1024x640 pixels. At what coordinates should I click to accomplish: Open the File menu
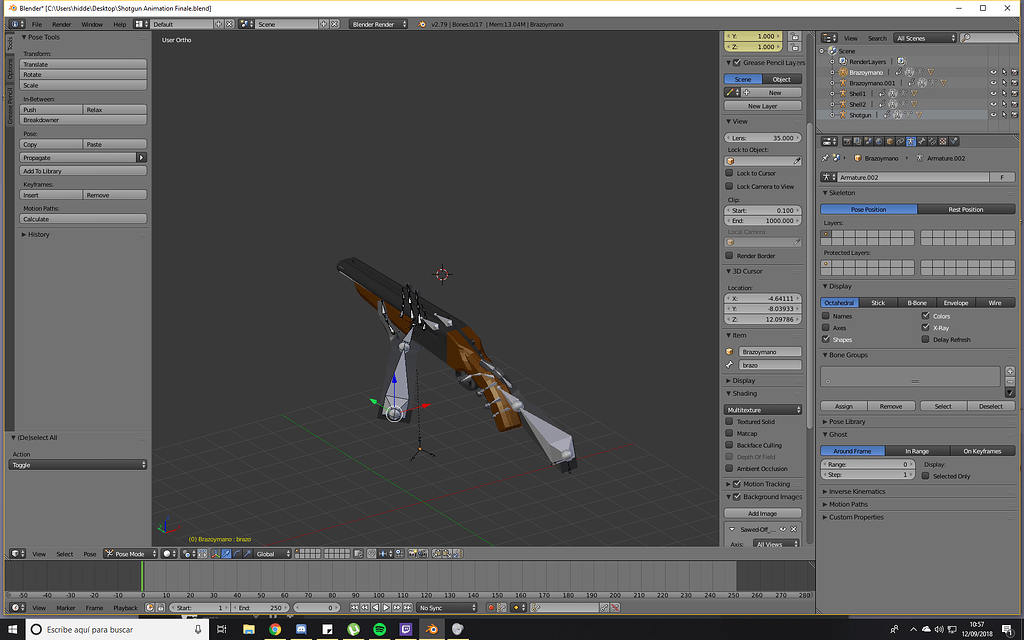pos(37,24)
